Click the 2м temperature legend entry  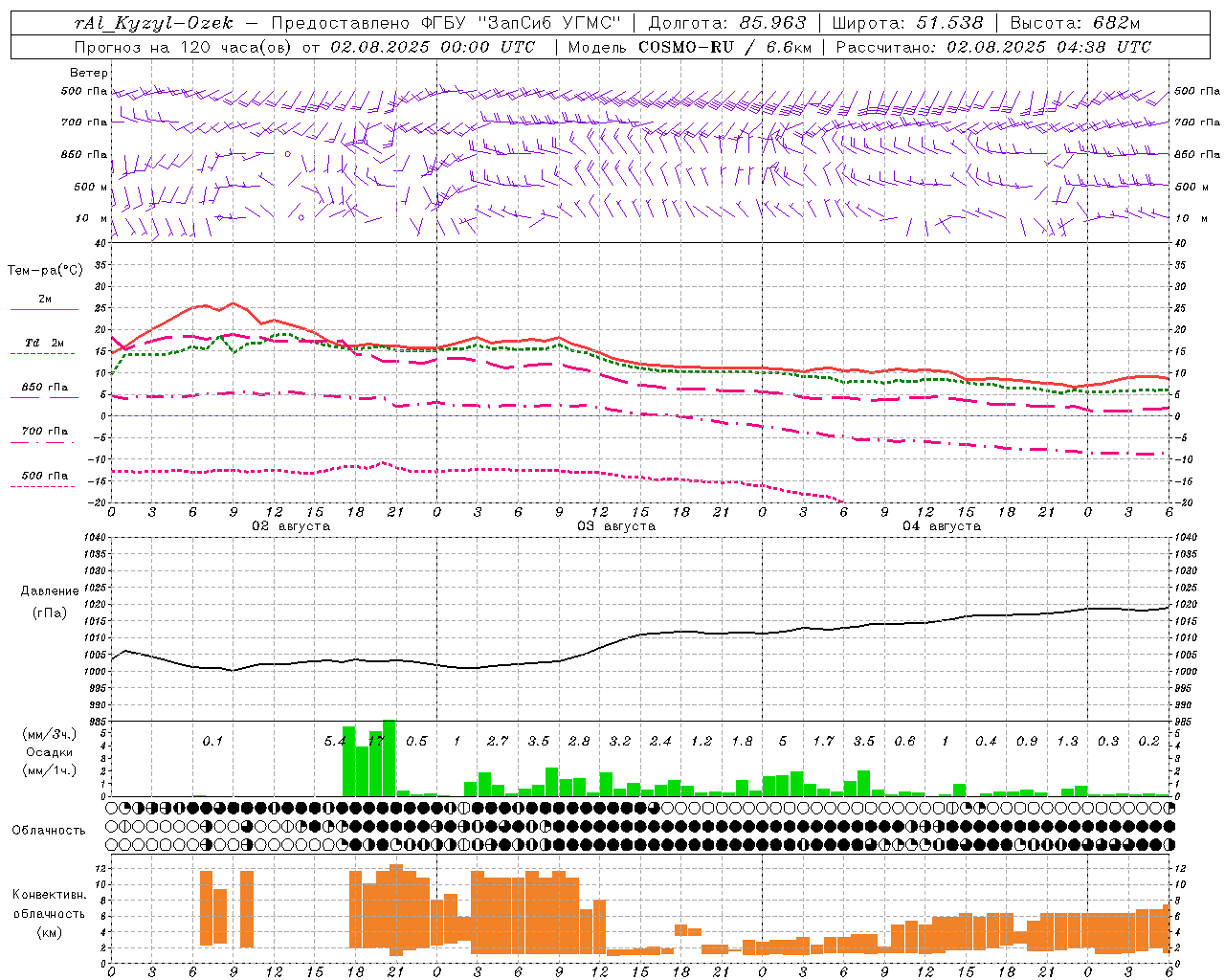tap(45, 299)
